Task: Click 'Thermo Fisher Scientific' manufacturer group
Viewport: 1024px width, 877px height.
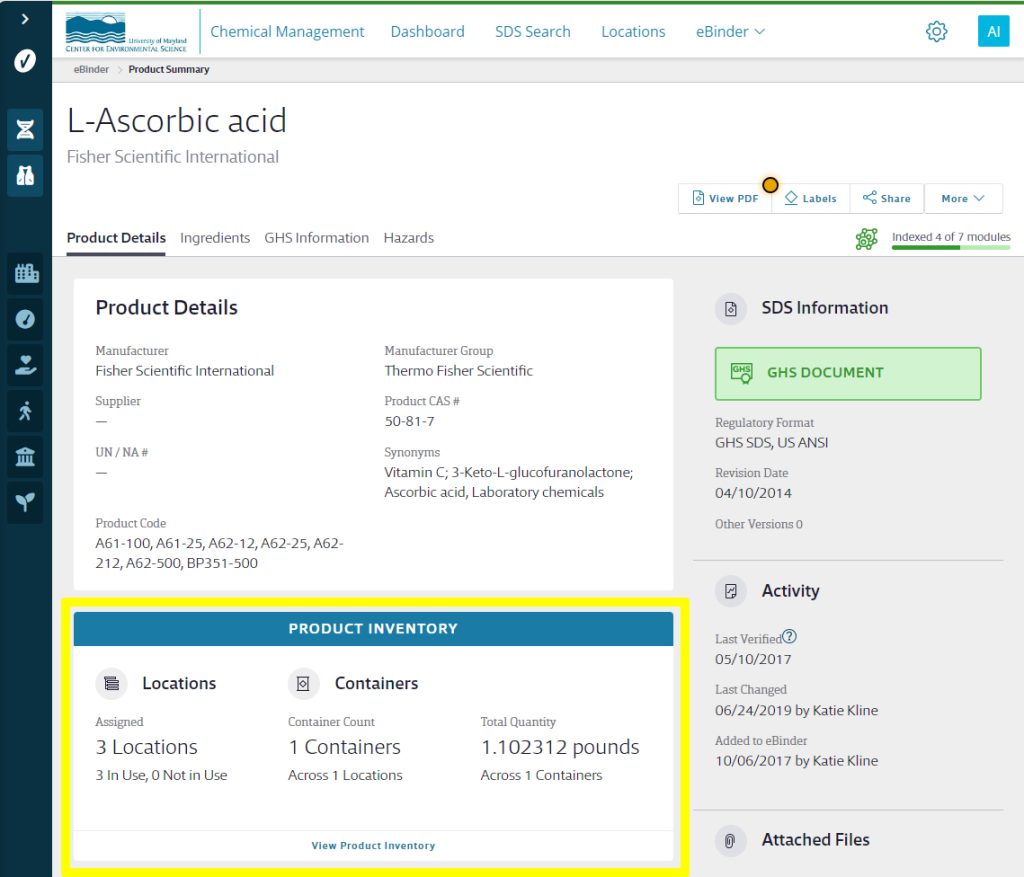Action: click(458, 371)
